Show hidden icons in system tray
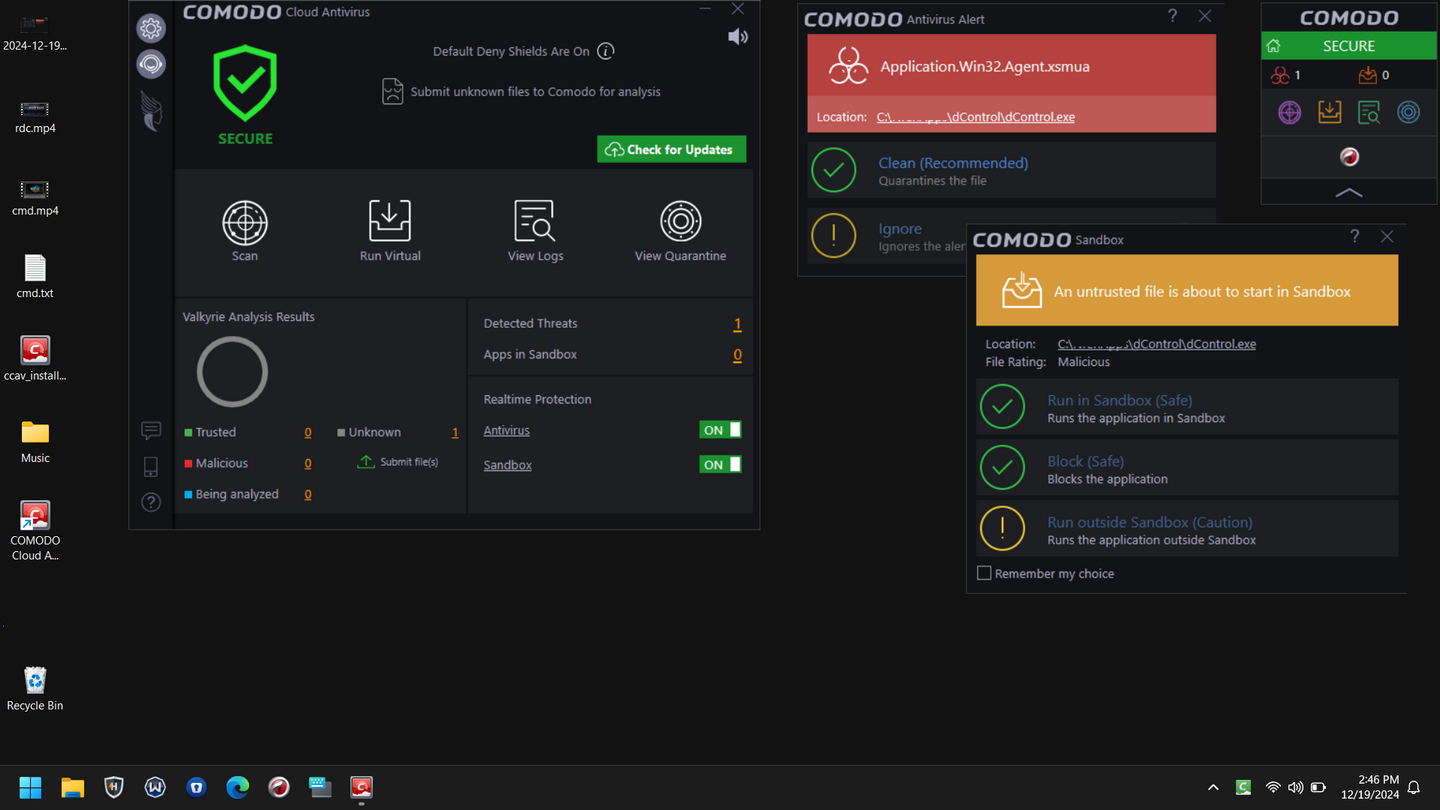 (x=1213, y=788)
